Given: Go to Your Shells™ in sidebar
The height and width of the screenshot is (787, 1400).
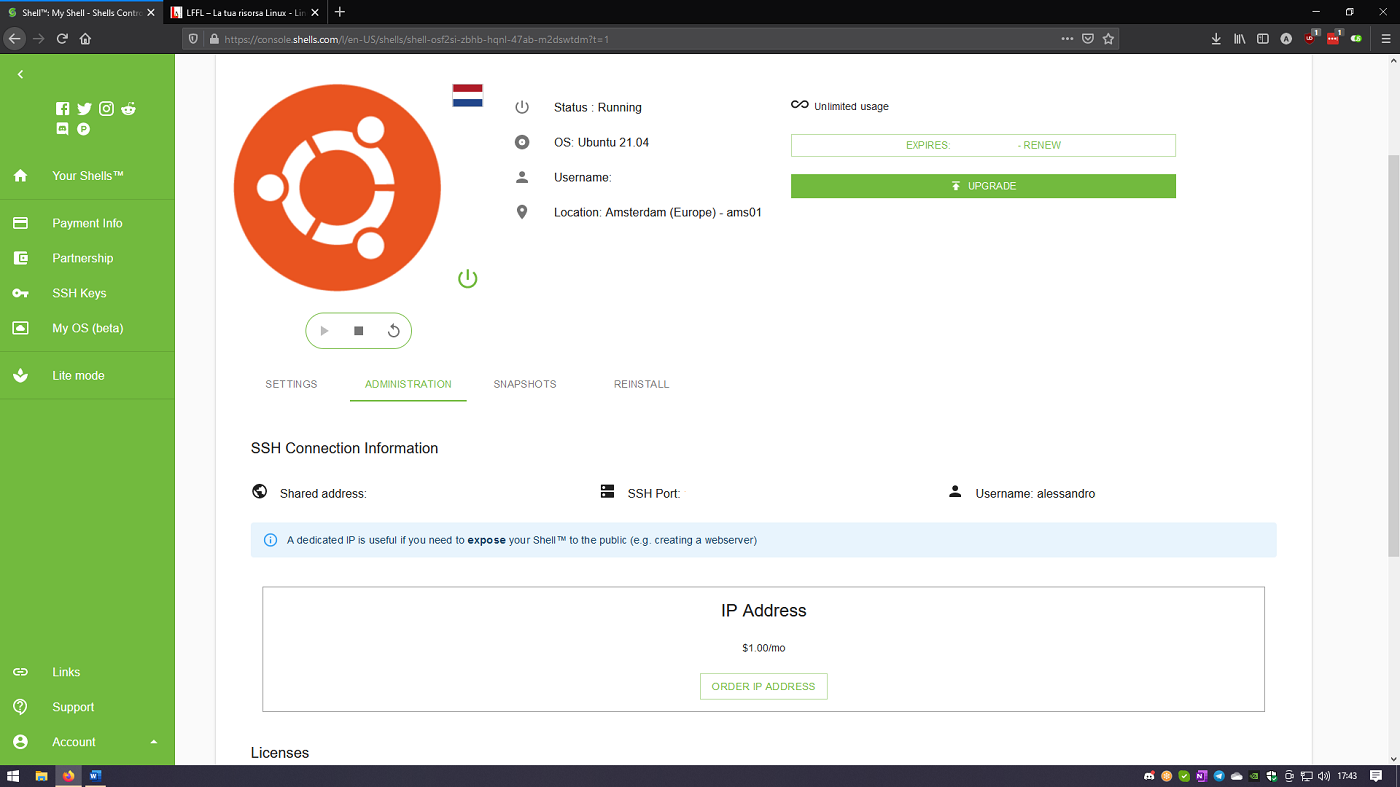Looking at the screenshot, I should [x=87, y=176].
